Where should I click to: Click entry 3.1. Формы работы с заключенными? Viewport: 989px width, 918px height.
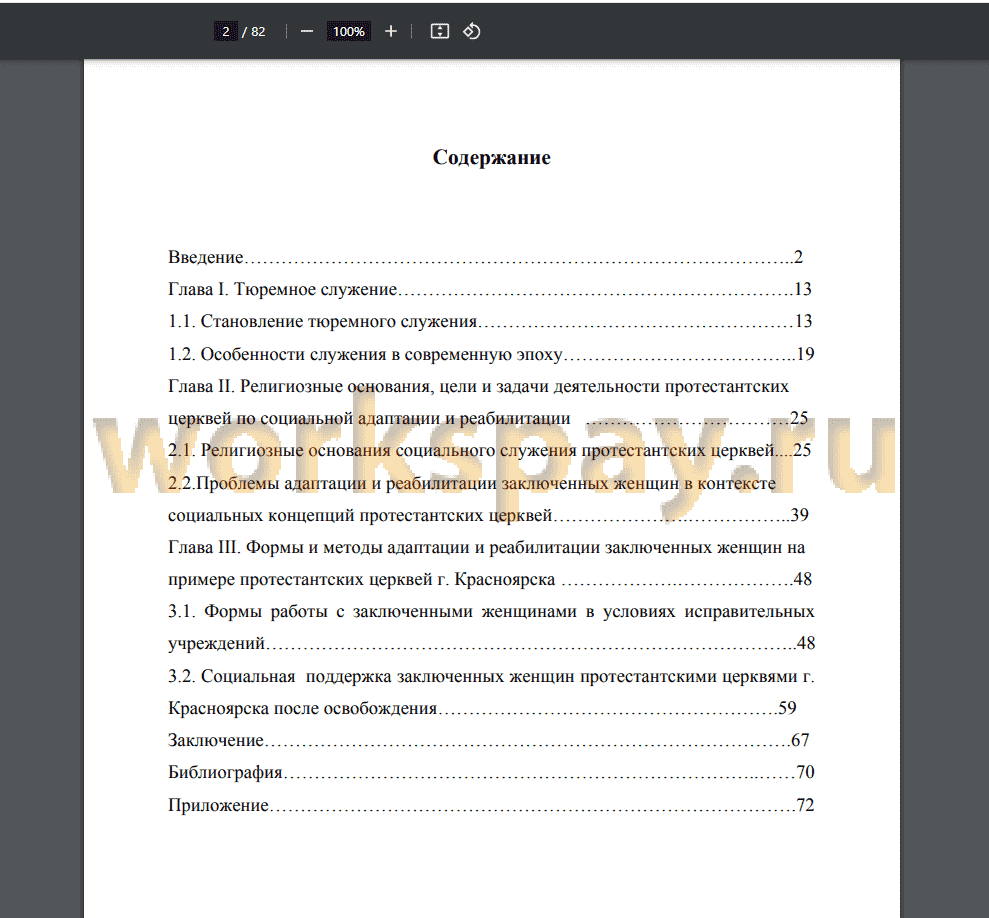coord(491,611)
